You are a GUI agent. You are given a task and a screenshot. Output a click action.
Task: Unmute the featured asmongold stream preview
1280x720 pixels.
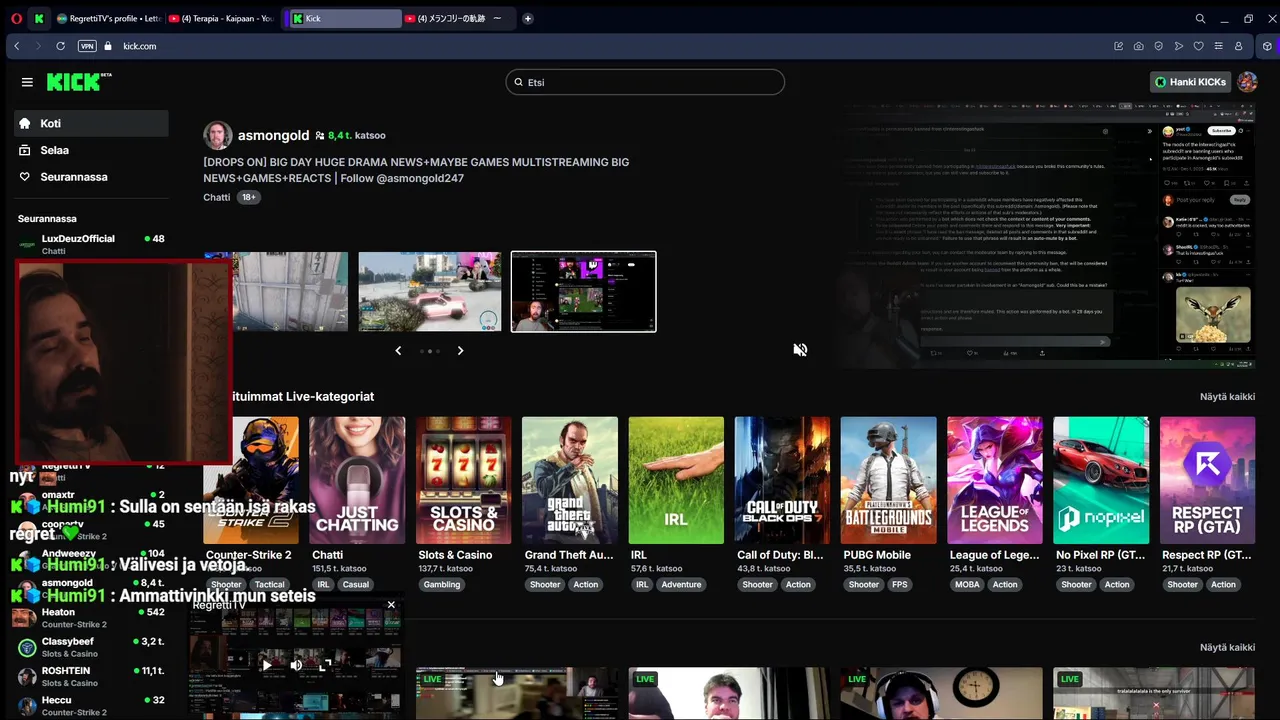pos(800,350)
